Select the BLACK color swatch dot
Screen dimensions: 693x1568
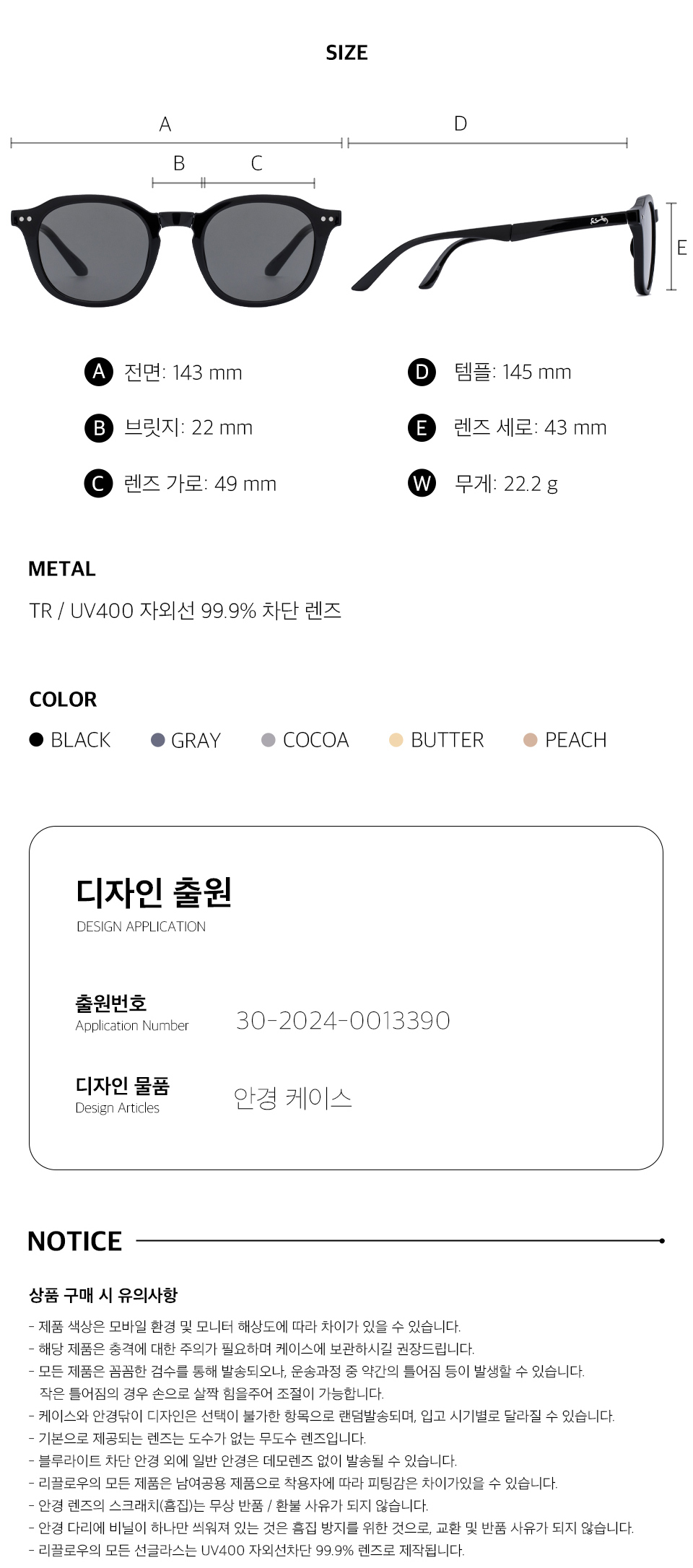click(36, 739)
